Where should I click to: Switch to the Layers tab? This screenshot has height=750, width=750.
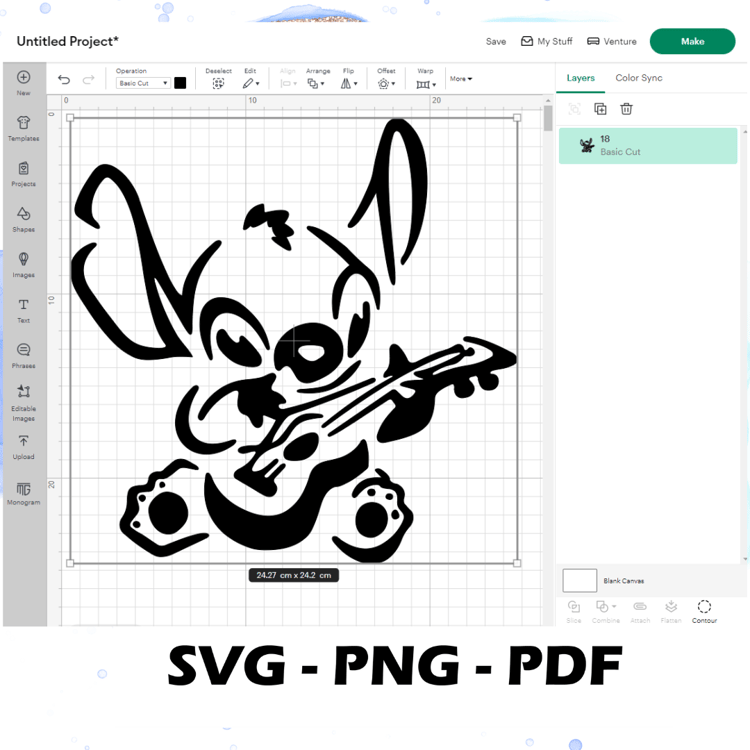(x=580, y=78)
